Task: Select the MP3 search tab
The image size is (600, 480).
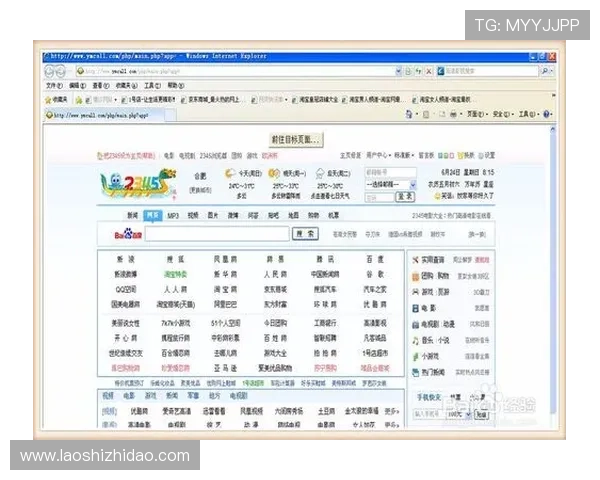Action: click(x=173, y=215)
